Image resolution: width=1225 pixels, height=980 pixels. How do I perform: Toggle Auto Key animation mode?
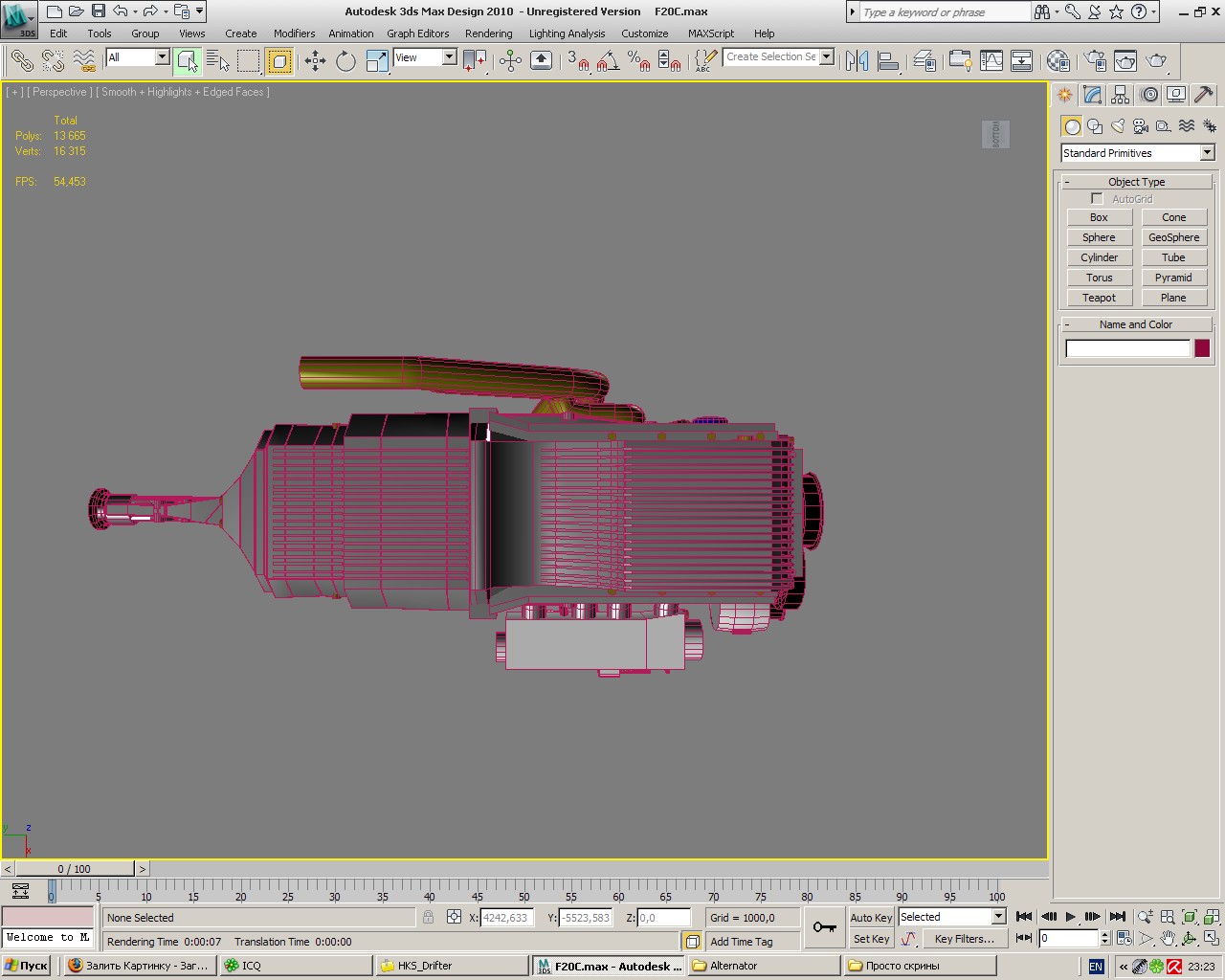tap(871, 917)
